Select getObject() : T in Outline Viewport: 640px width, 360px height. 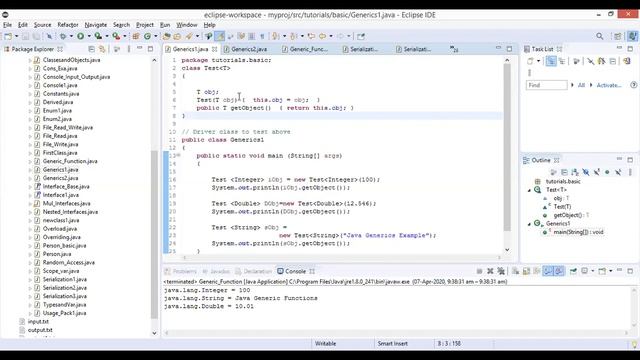click(x=571, y=215)
